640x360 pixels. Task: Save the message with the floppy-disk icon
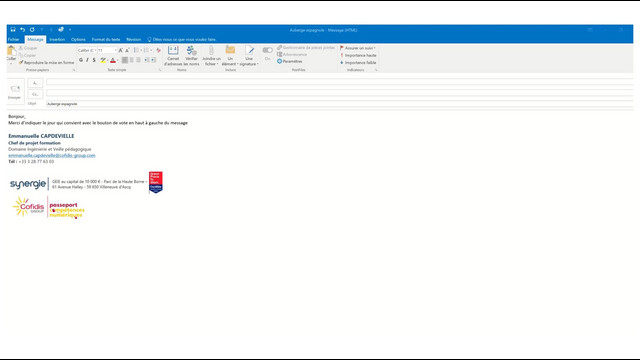pyautogui.click(x=13, y=29)
